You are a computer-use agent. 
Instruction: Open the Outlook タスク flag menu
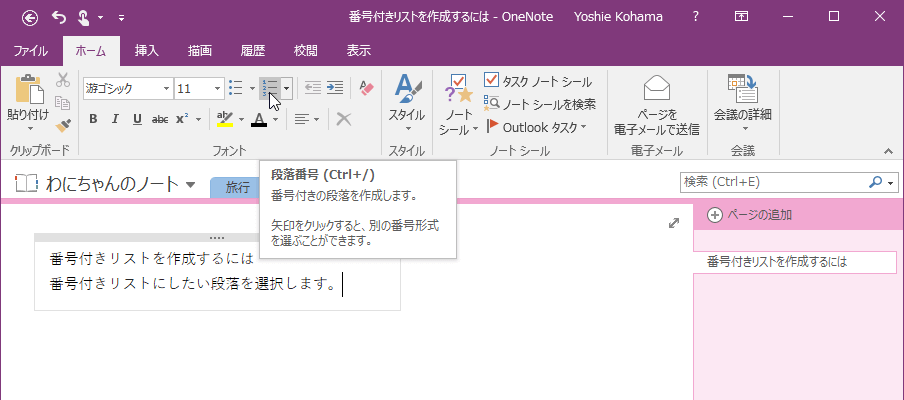click(537, 127)
